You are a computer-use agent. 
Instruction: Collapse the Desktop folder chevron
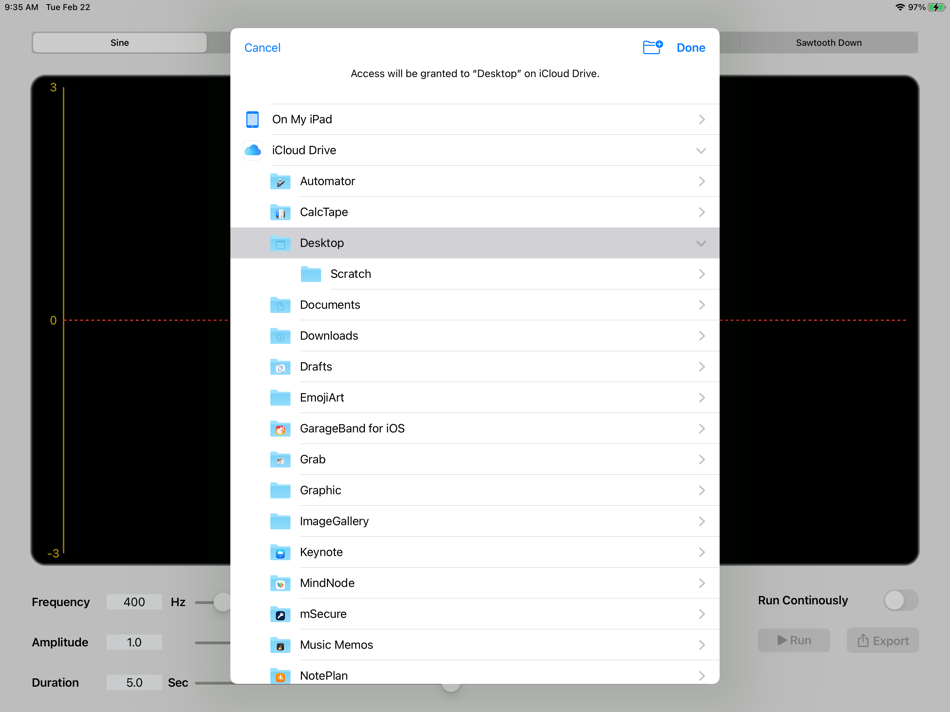[x=701, y=243]
